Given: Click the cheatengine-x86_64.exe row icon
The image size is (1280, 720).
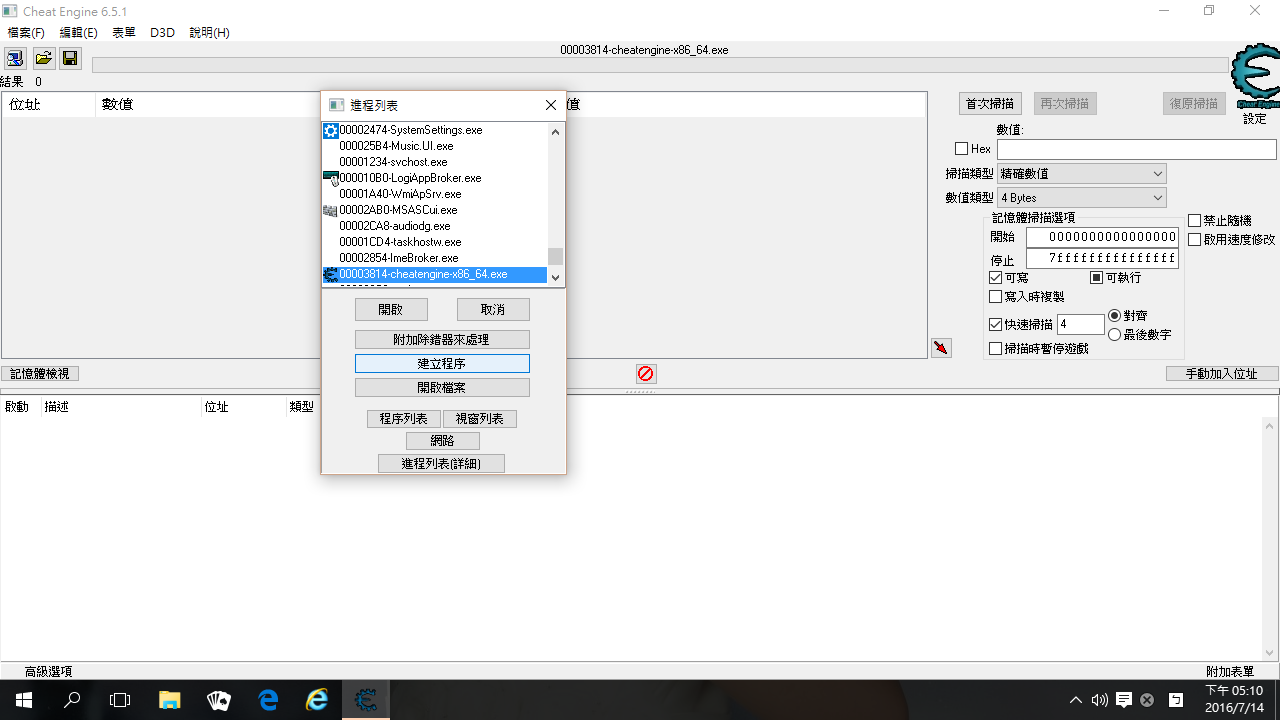Looking at the screenshot, I should [x=331, y=274].
